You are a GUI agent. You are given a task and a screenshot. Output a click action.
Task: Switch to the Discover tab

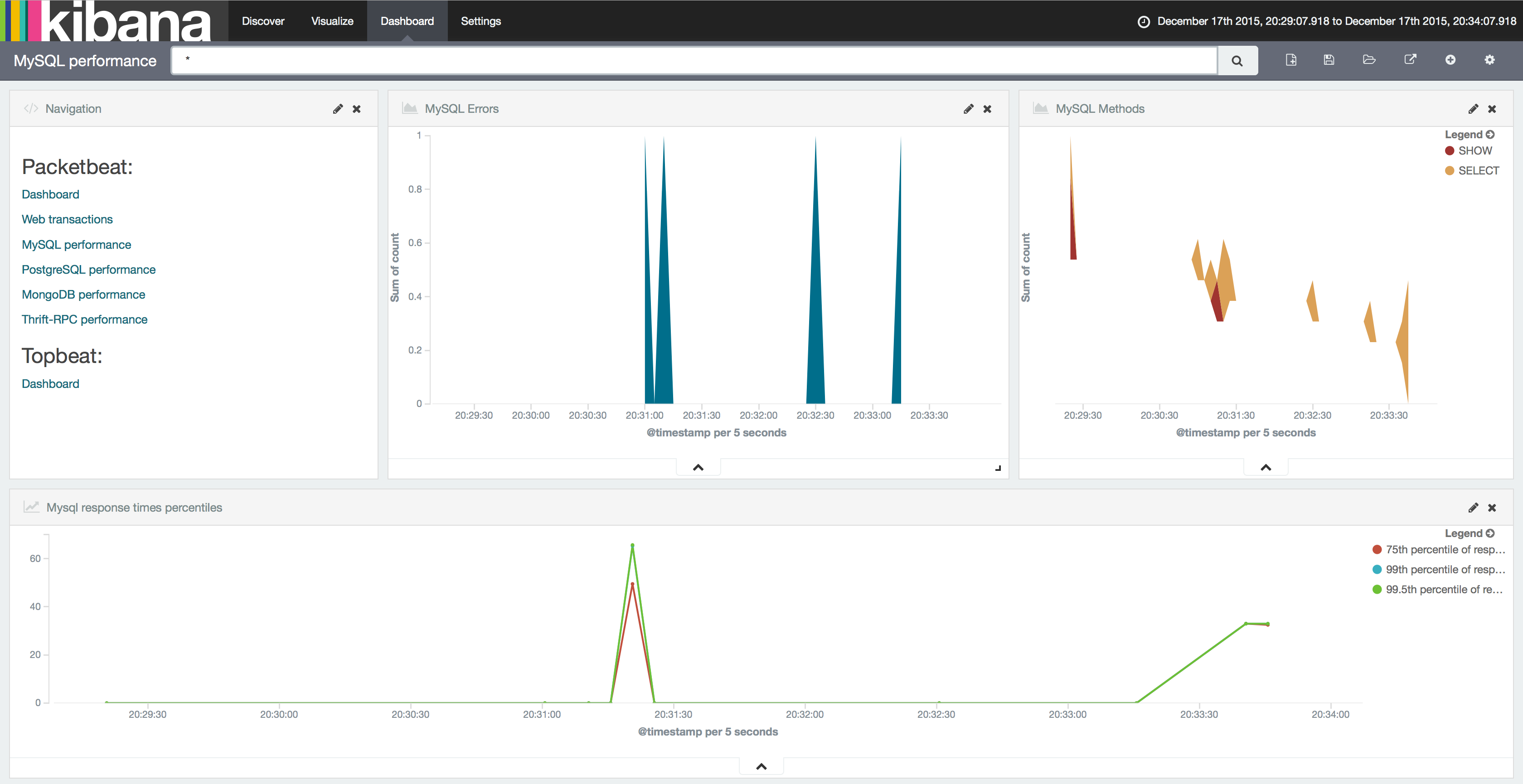click(263, 21)
